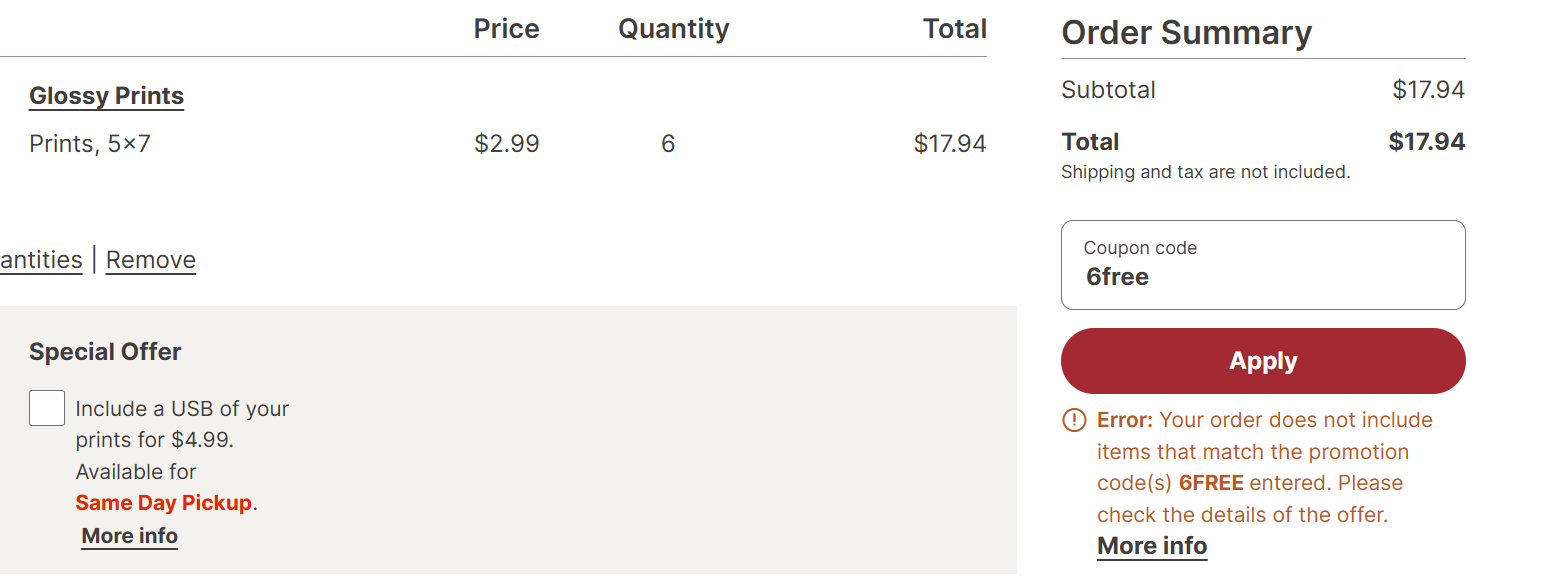Check the Include a USB checkbox

point(47,408)
